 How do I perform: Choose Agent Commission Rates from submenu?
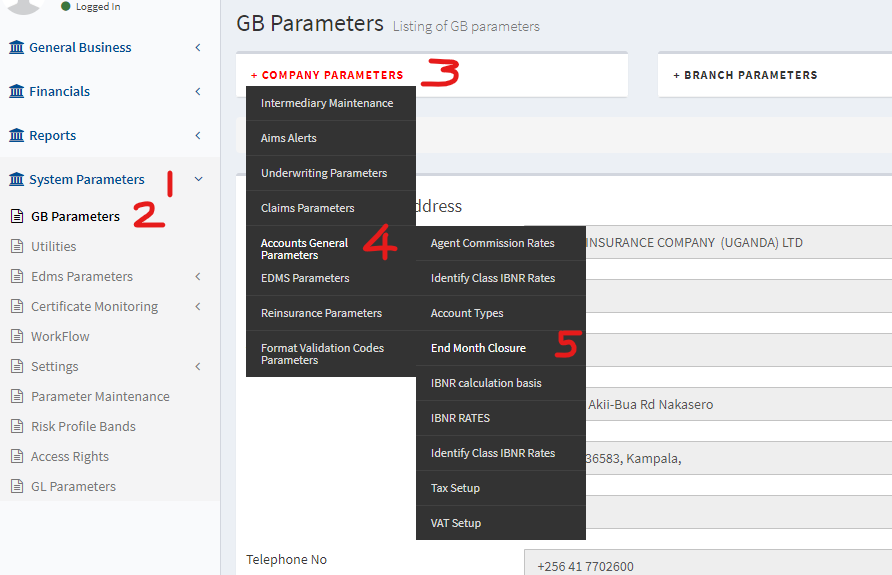point(492,243)
